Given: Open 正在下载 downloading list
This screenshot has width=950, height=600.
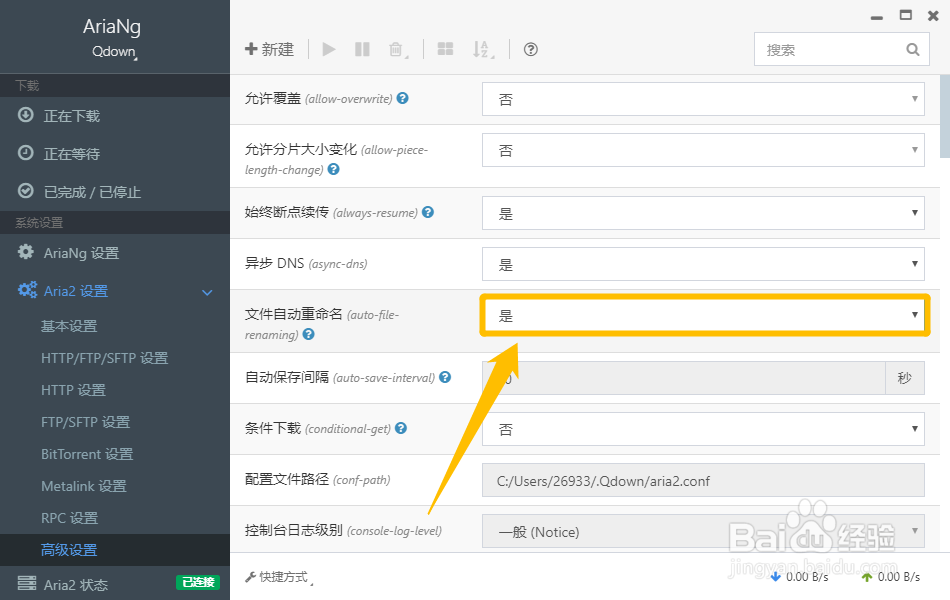Looking at the screenshot, I should (115, 116).
